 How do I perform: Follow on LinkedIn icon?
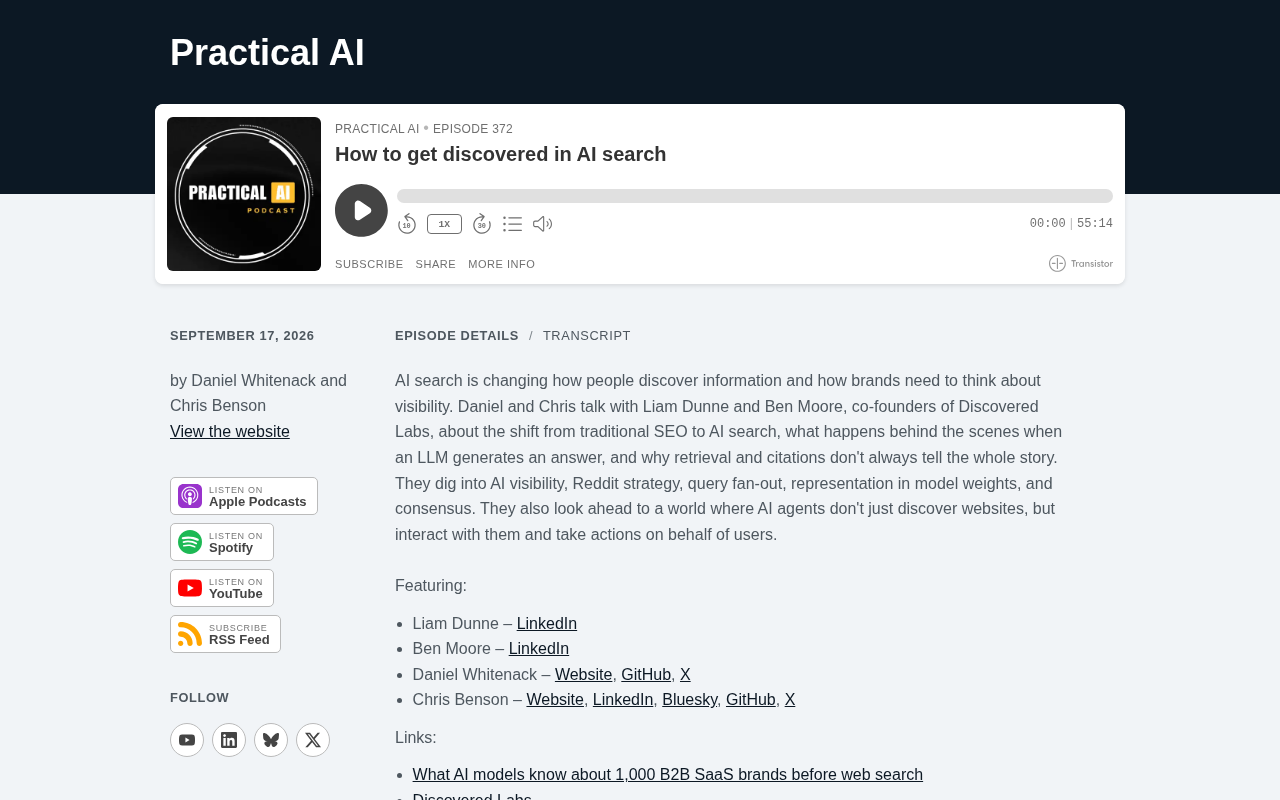[229, 740]
